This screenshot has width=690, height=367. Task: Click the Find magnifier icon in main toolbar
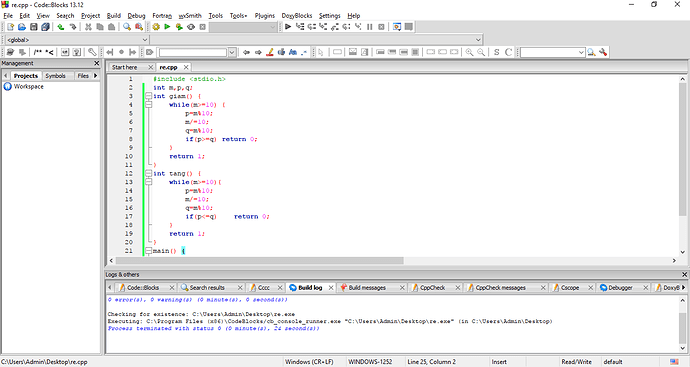point(127,27)
